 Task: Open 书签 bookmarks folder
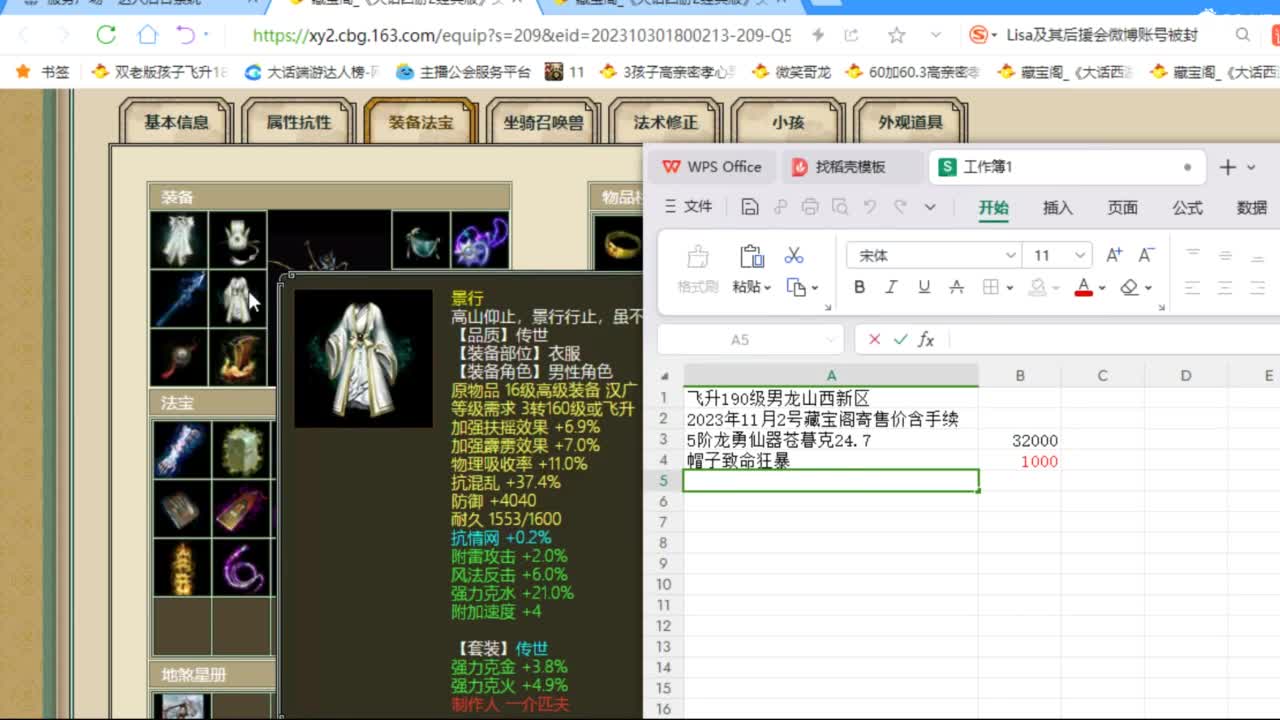click(42, 72)
